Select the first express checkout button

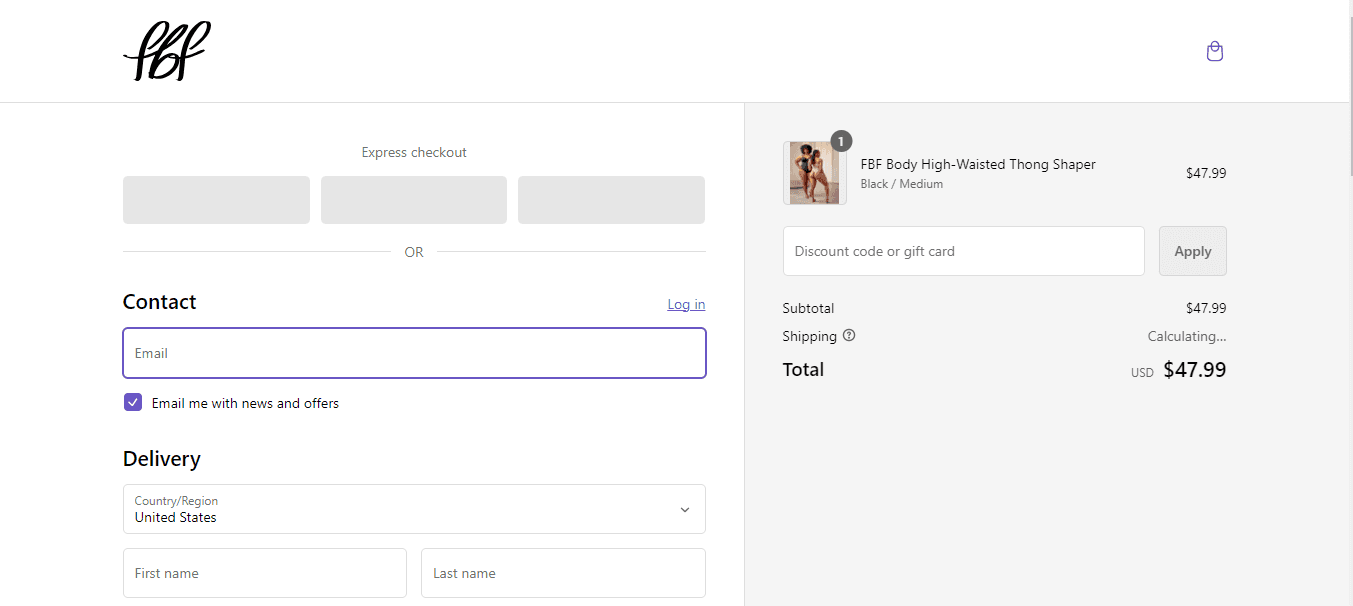click(216, 200)
